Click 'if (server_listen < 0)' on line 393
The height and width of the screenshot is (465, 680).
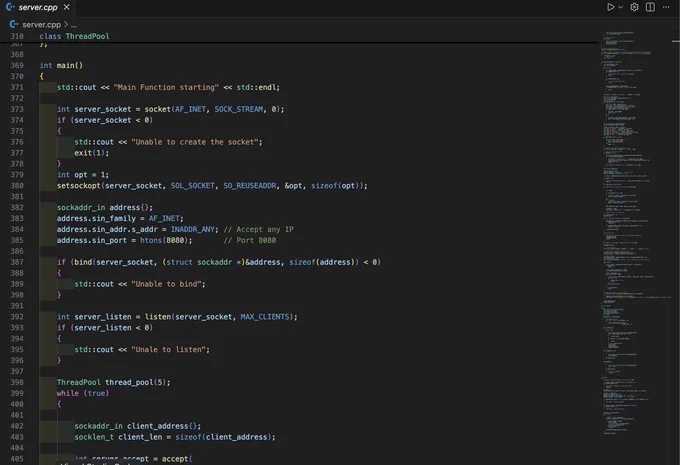coord(105,327)
